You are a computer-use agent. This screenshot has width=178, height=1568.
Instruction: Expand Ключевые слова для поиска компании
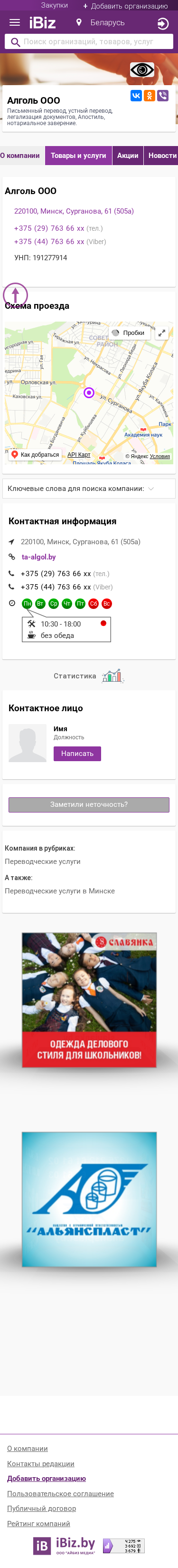[89, 489]
